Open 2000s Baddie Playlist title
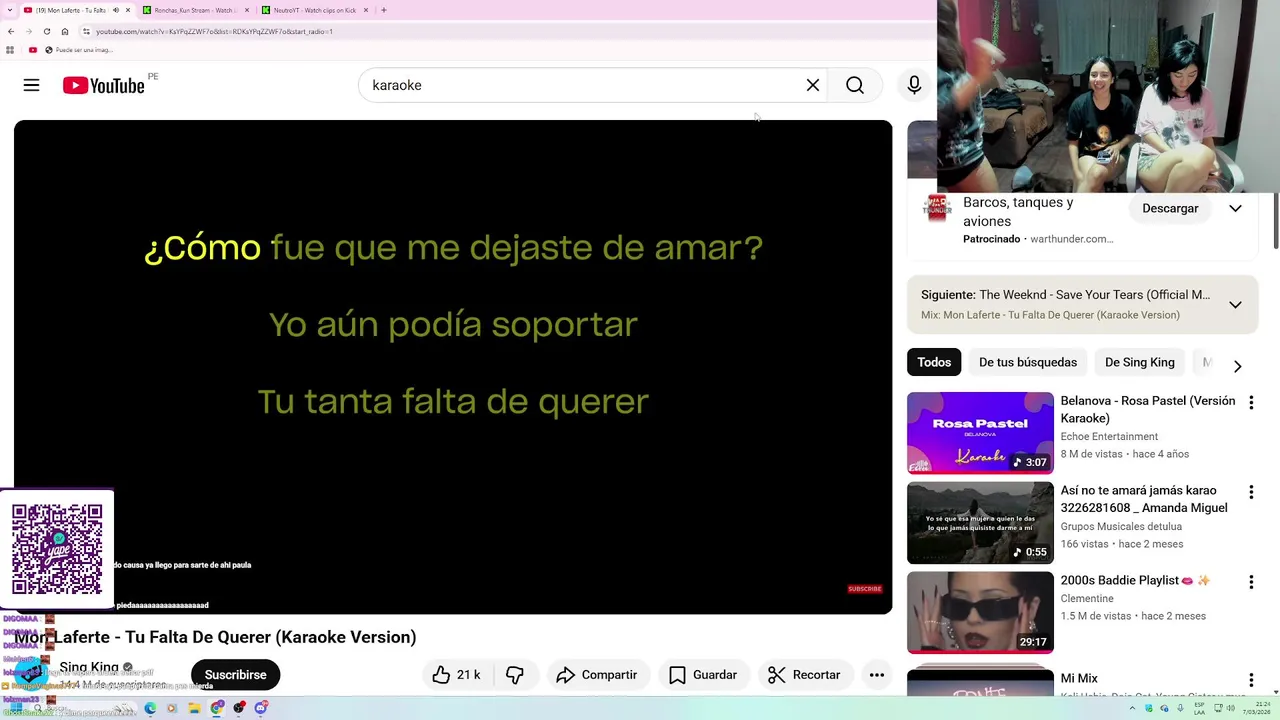The height and width of the screenshot is (720, 1280). pyautogui.click(x=1135, y=580)
